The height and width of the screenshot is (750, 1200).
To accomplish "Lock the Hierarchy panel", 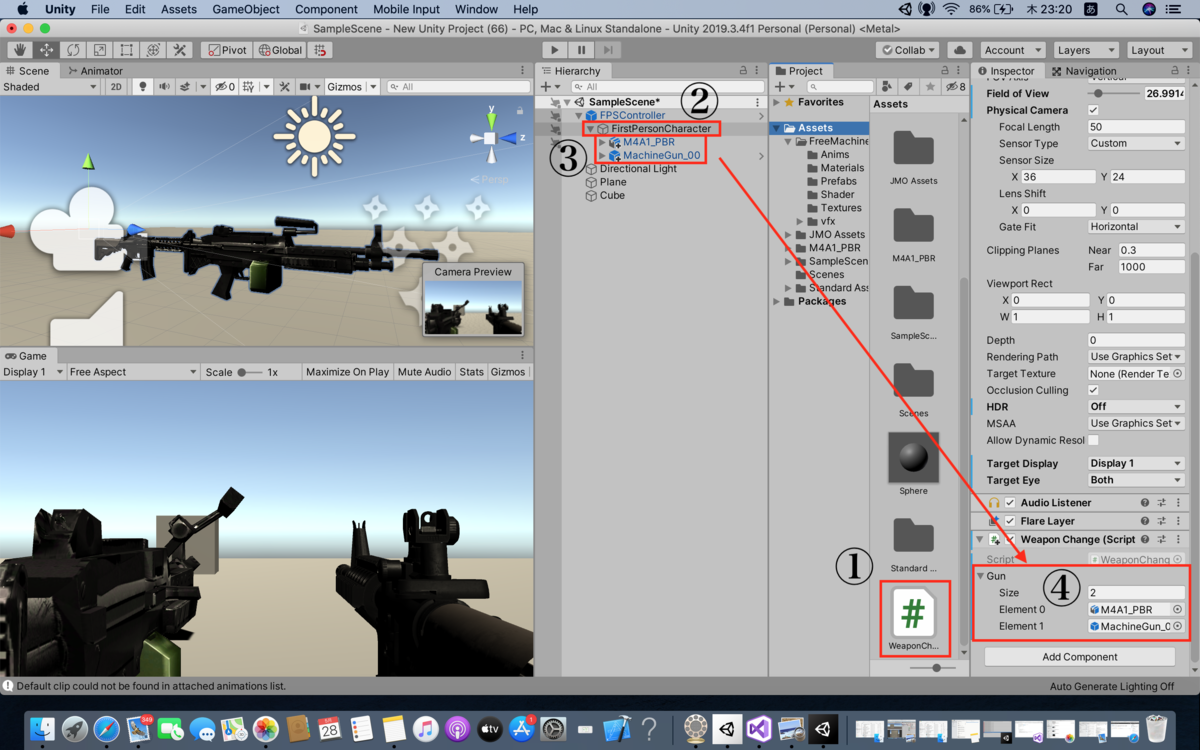I will pos(743,70).
